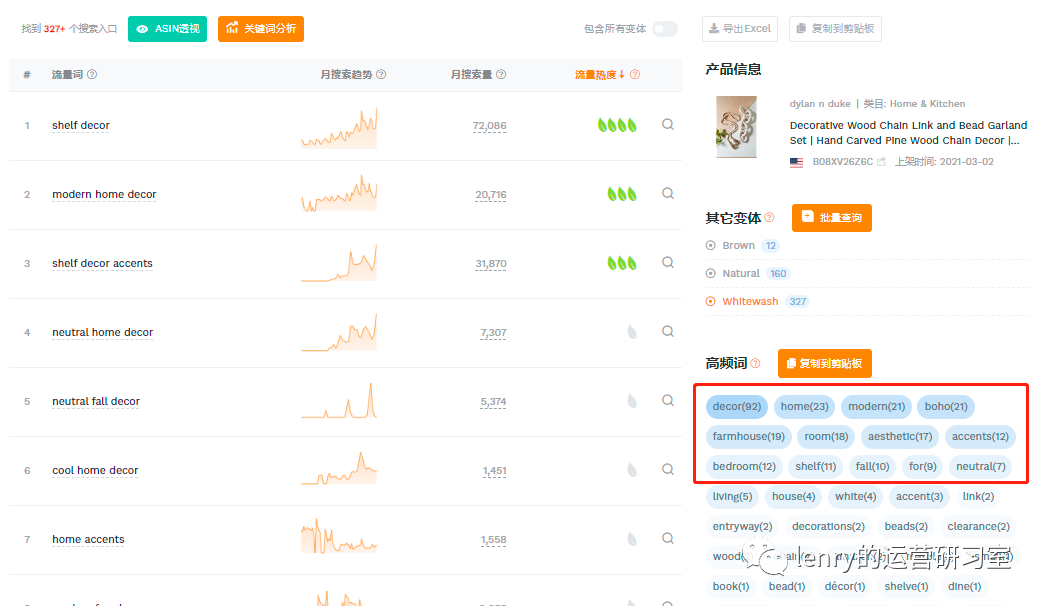Open the shelf decor accents keyword link
1045x606 pixels.
[x=102, y=264]
